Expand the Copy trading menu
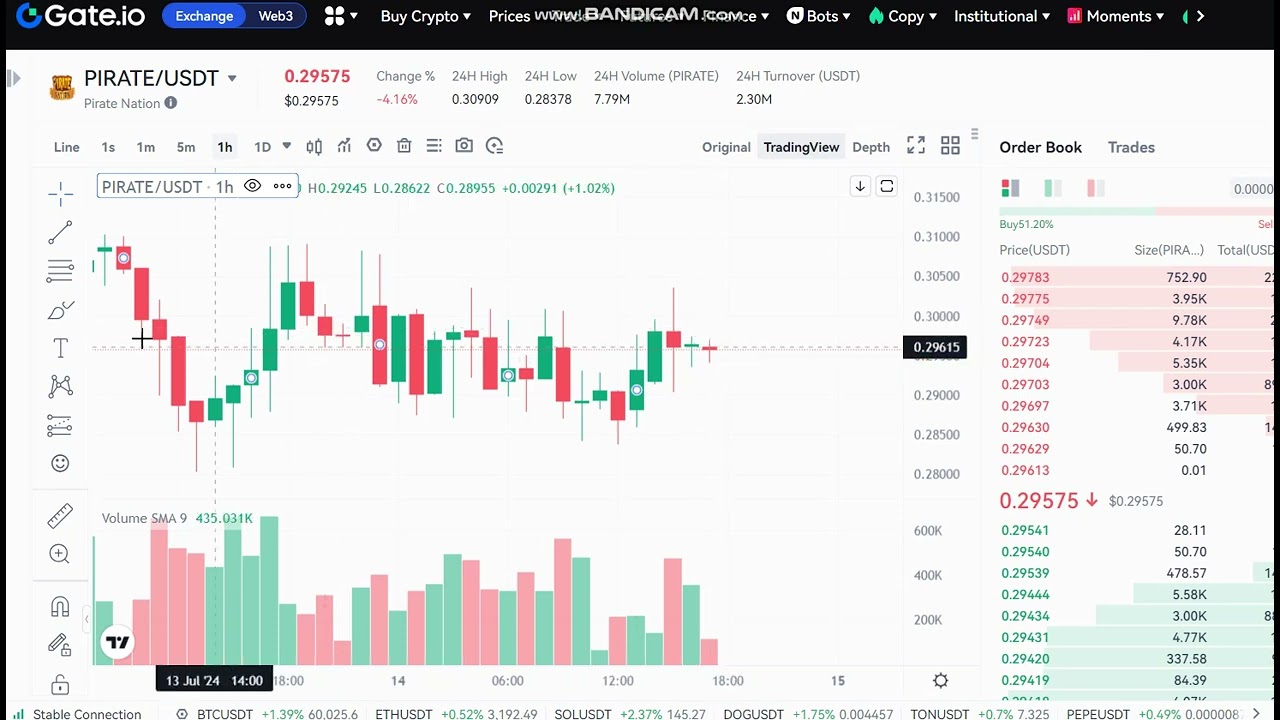Screen dimensions: 1280x720 coord(903,16)
